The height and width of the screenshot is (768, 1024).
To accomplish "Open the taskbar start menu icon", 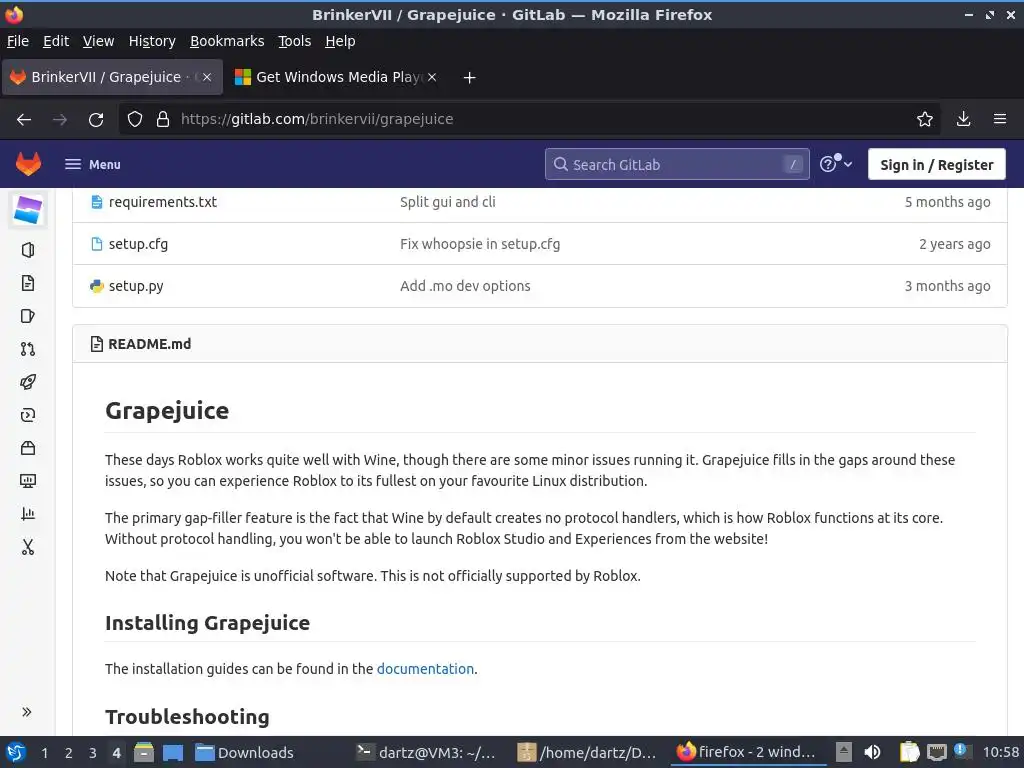I will coord(16,752).
